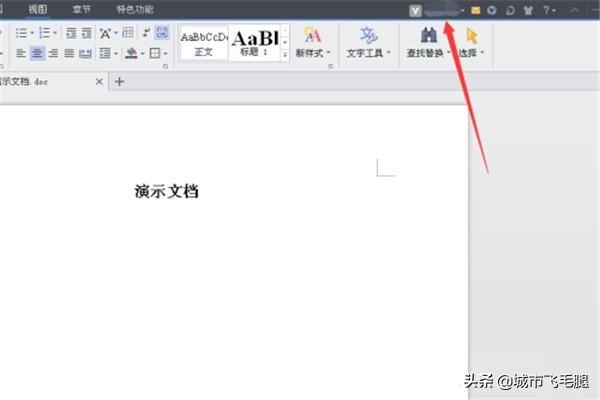Expand line spacing dropdown arrow
This screenshot has height=400, width=600.
(115, 54)
